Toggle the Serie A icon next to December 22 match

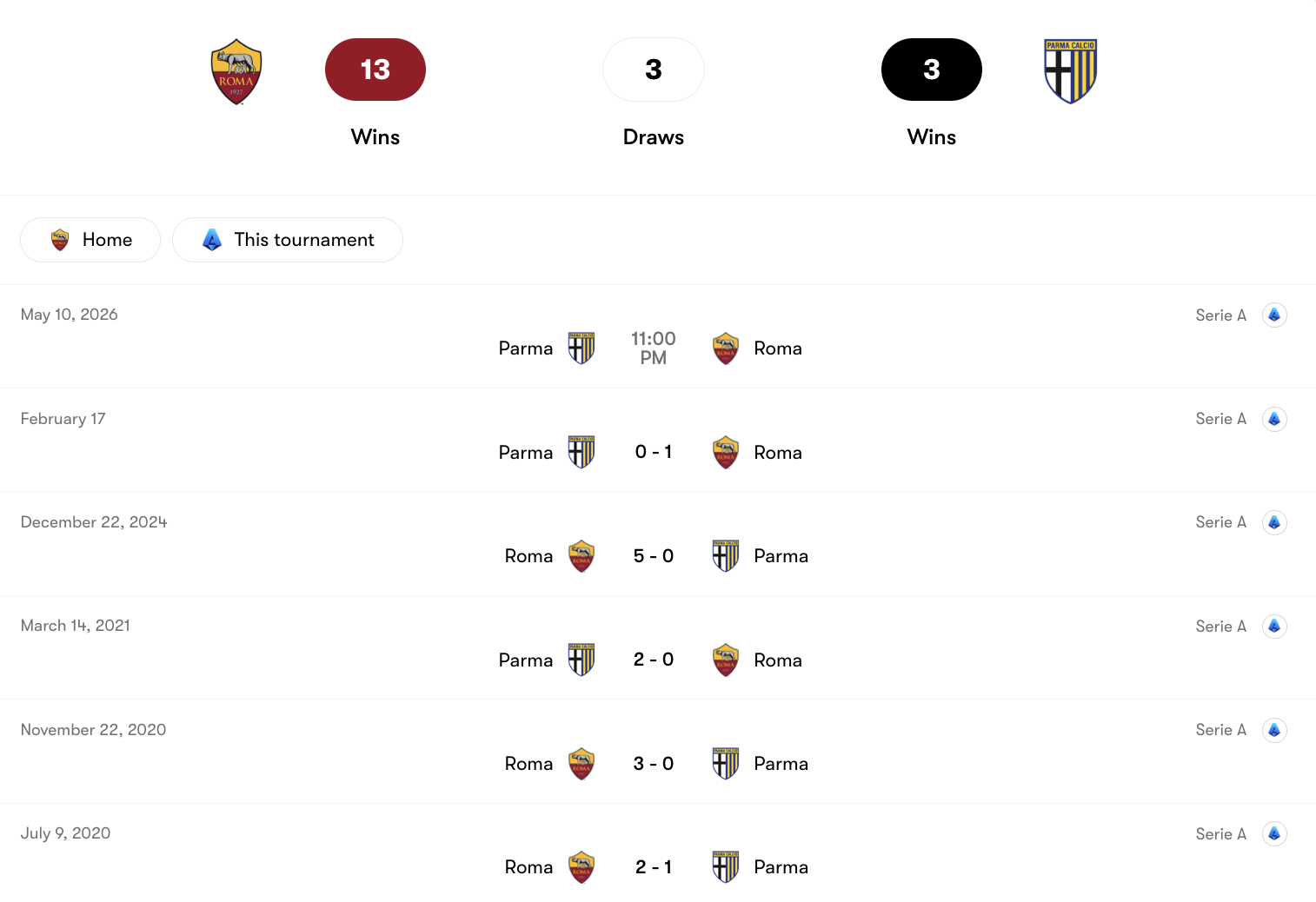1274,521
